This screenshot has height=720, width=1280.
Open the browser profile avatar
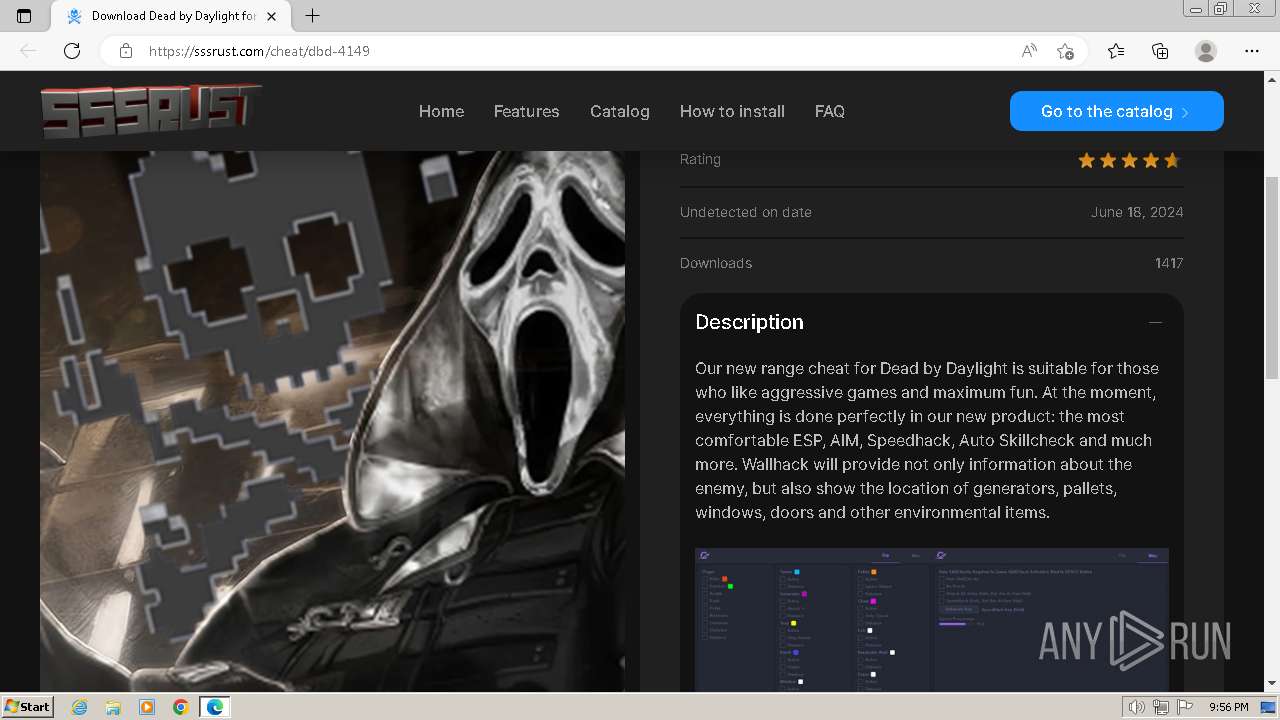[x=1206, y=51]
